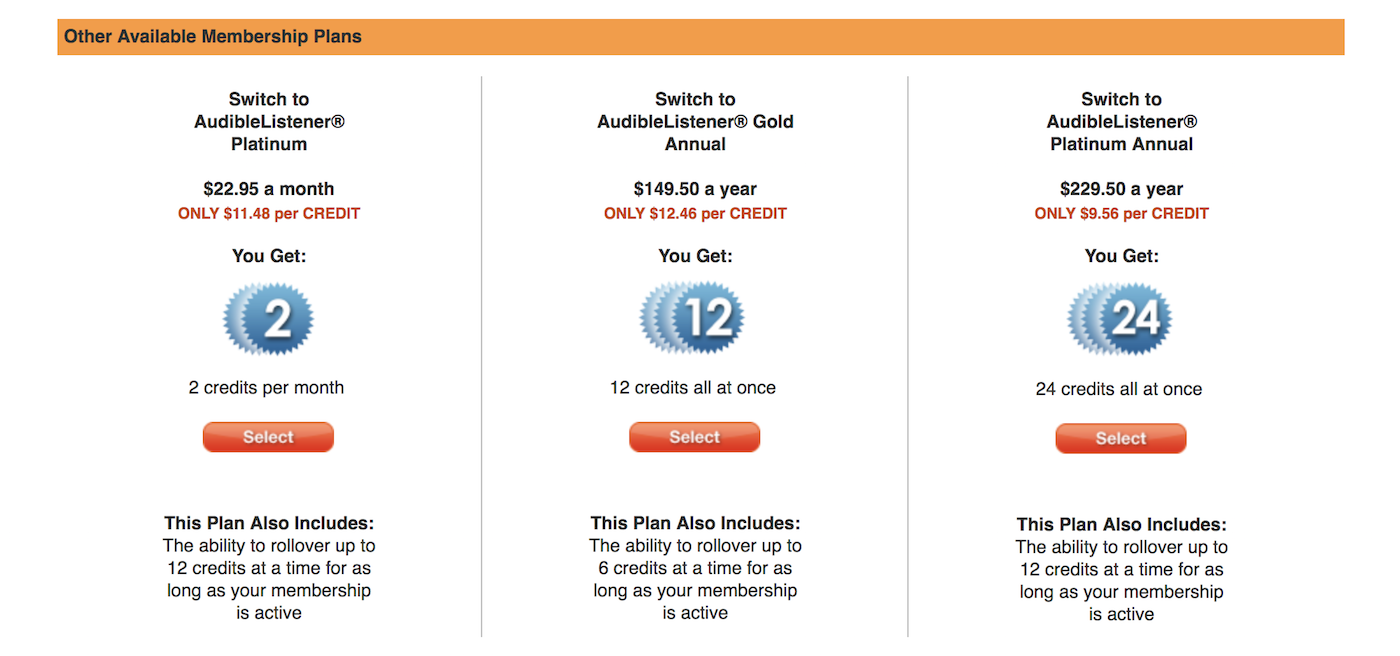Click the 12-credit badge icon
The width and height of the screenshot is (1400, 656).
pos(694,318)
